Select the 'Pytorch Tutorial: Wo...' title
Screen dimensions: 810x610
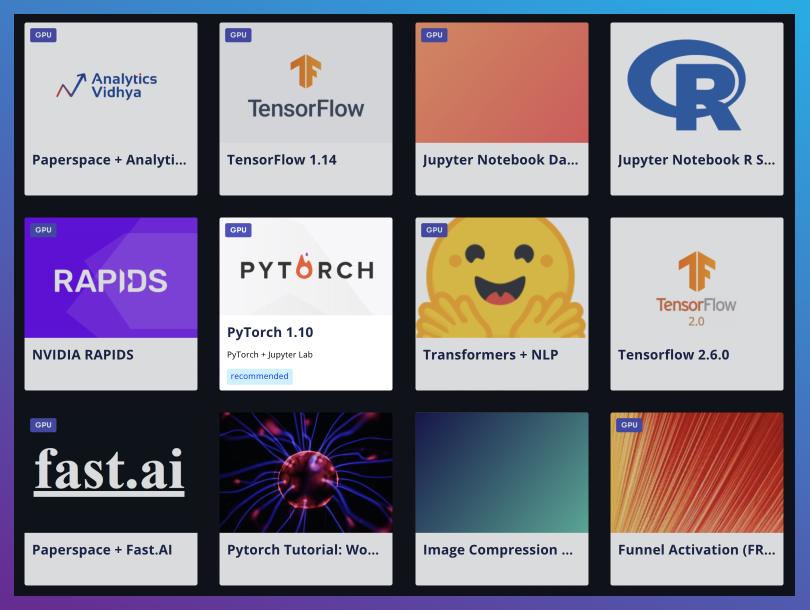[303, 550]
